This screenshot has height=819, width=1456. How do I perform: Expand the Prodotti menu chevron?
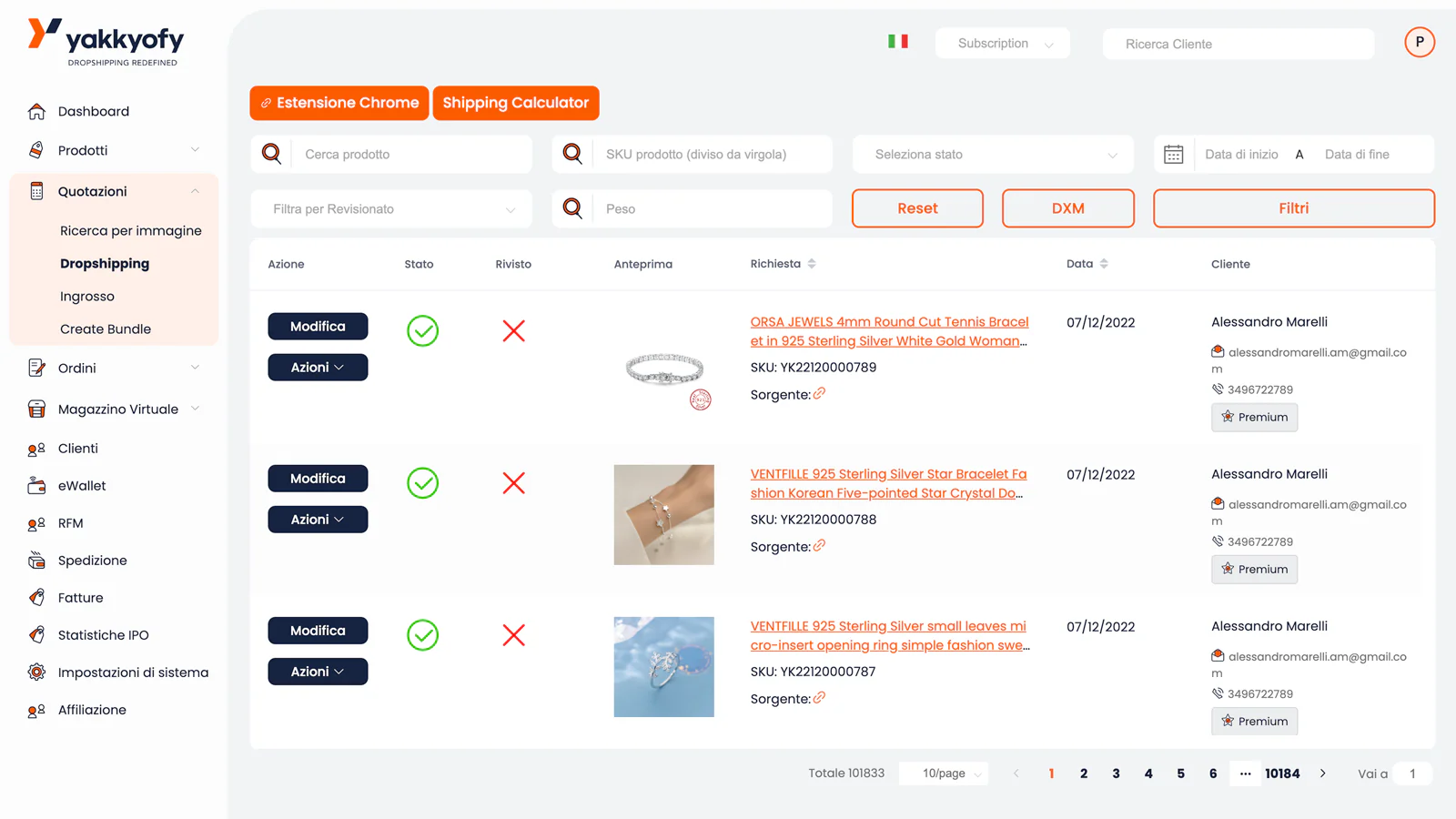[195, 150]
